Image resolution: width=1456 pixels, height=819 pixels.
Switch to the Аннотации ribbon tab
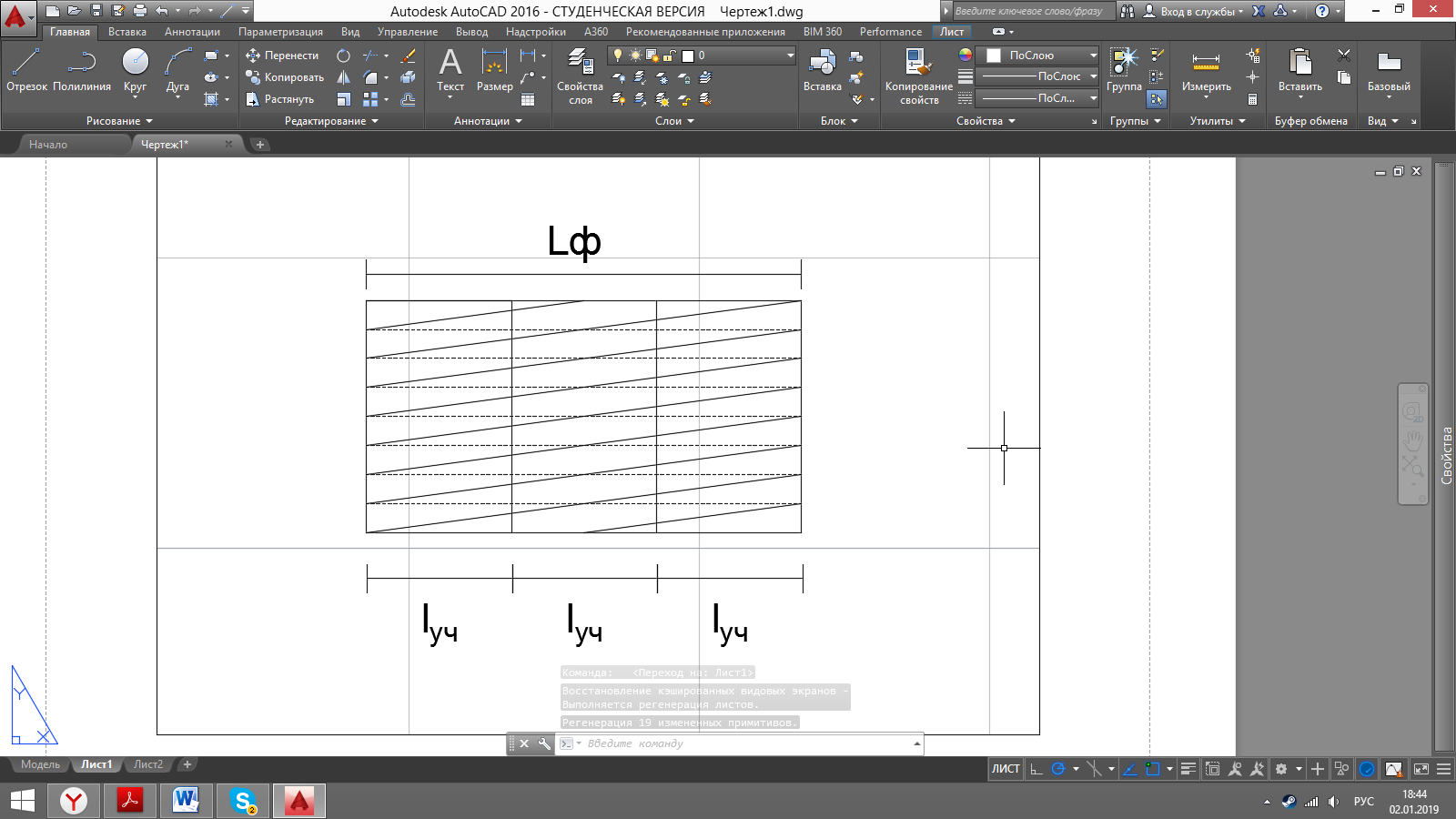[x=192, y=32]
